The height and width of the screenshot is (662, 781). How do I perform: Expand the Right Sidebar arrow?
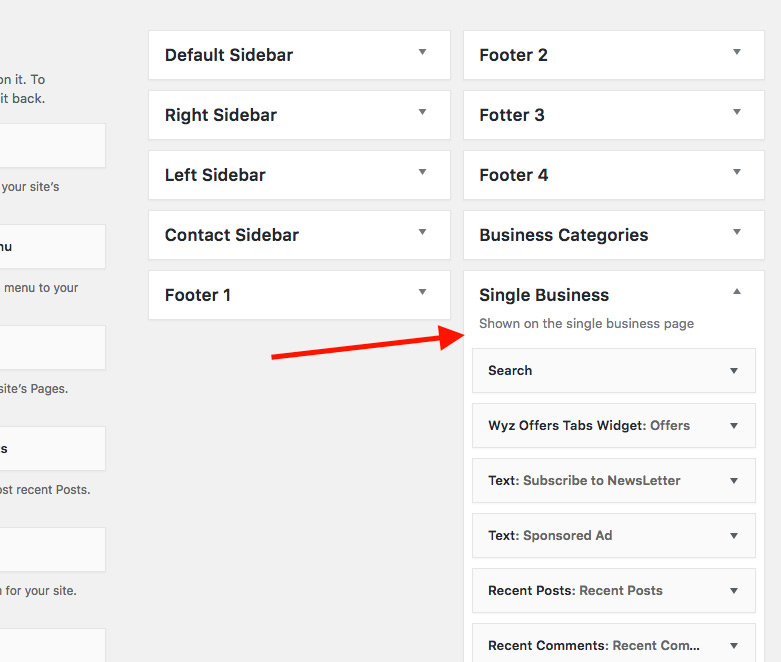[x=422, y=112]
